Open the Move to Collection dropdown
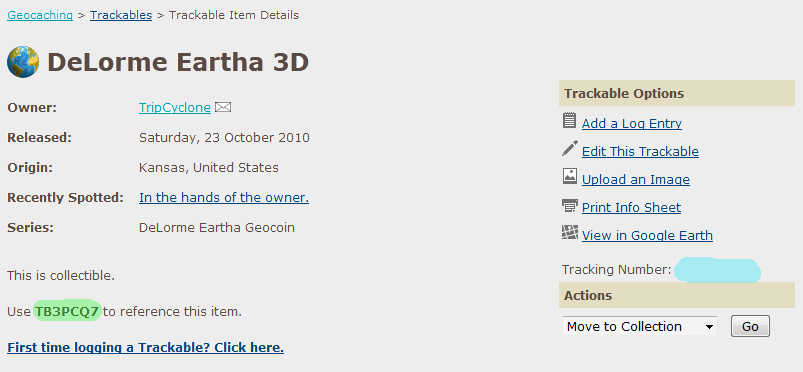The image size is (803, 372). (640, 326)
